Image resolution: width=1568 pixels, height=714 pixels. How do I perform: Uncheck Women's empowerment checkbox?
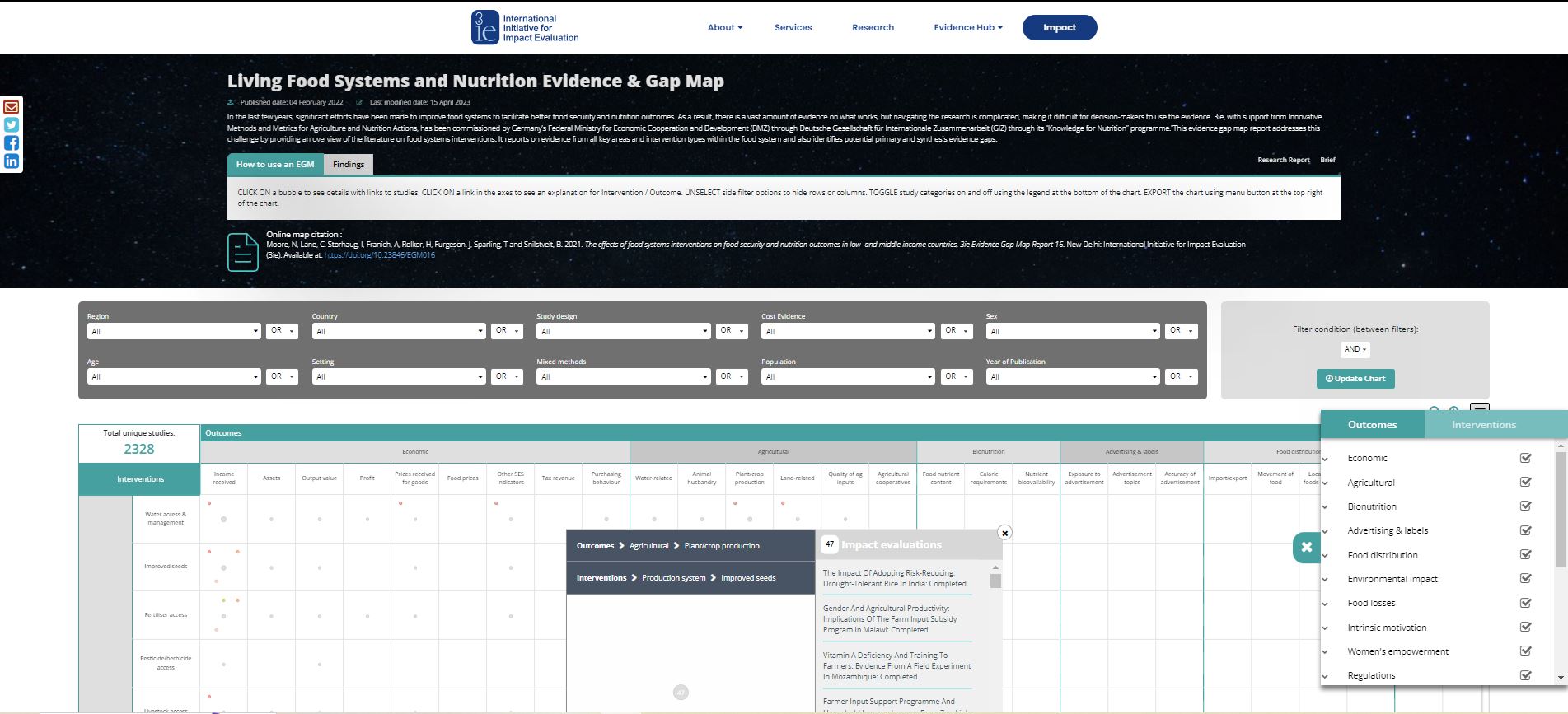[x=1525, y=651]
